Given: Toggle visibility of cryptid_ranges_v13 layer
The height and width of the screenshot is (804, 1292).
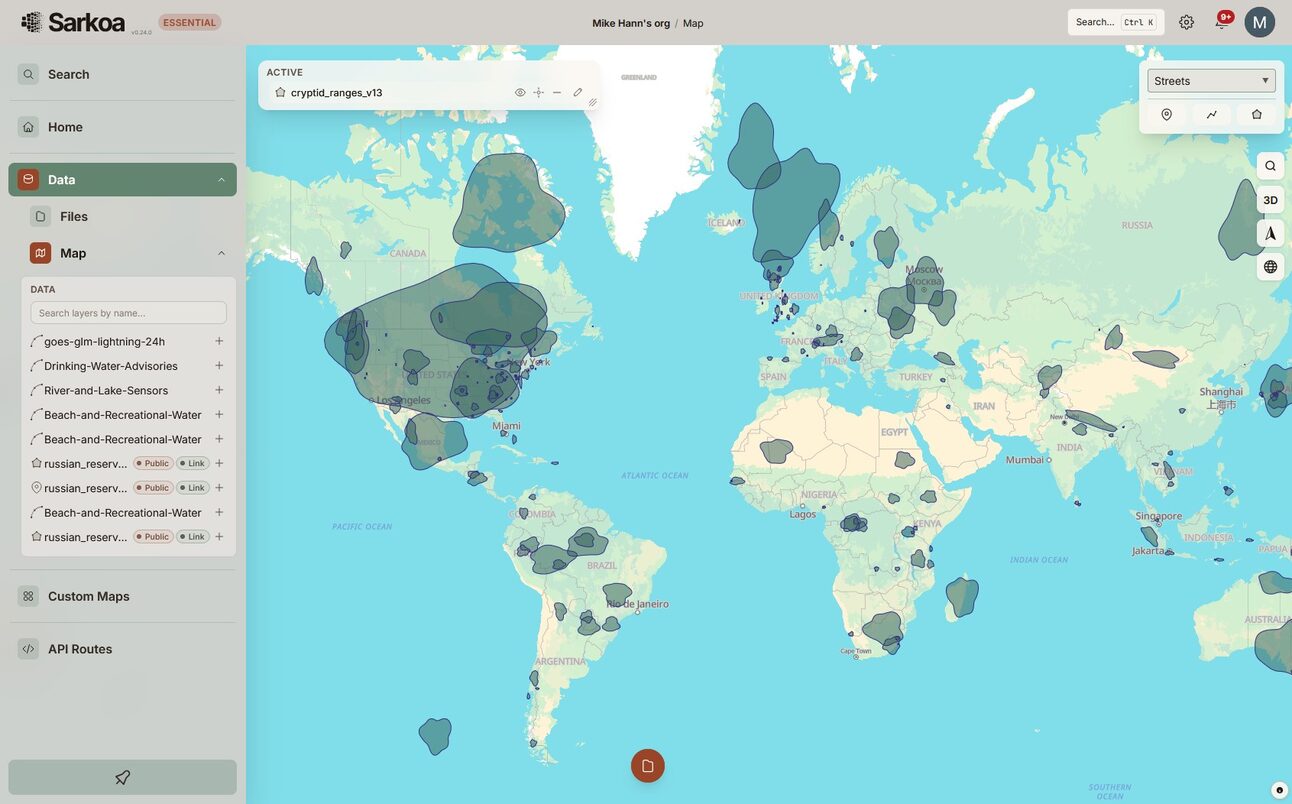Looking at the screenshot, I should pyautogui.click(x=520, y=93).
